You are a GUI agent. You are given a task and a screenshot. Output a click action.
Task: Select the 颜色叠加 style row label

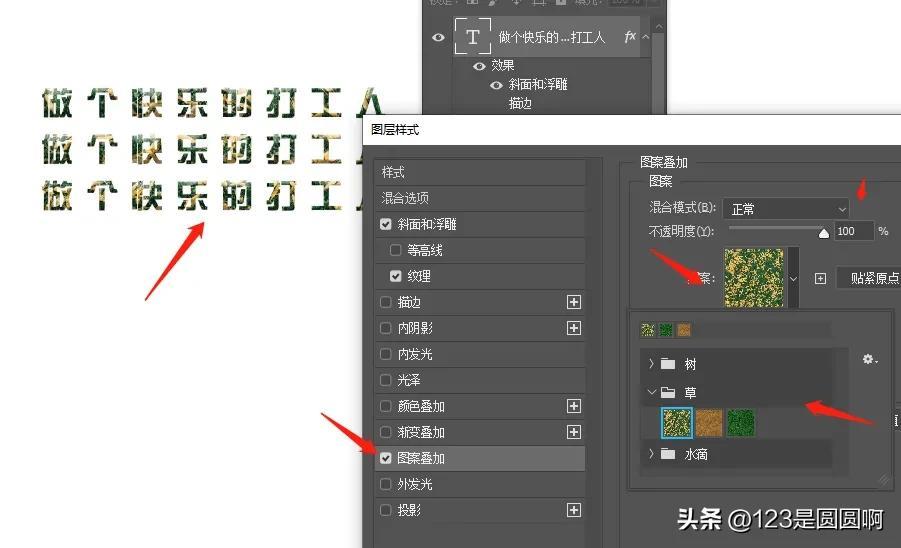(421, 406)
